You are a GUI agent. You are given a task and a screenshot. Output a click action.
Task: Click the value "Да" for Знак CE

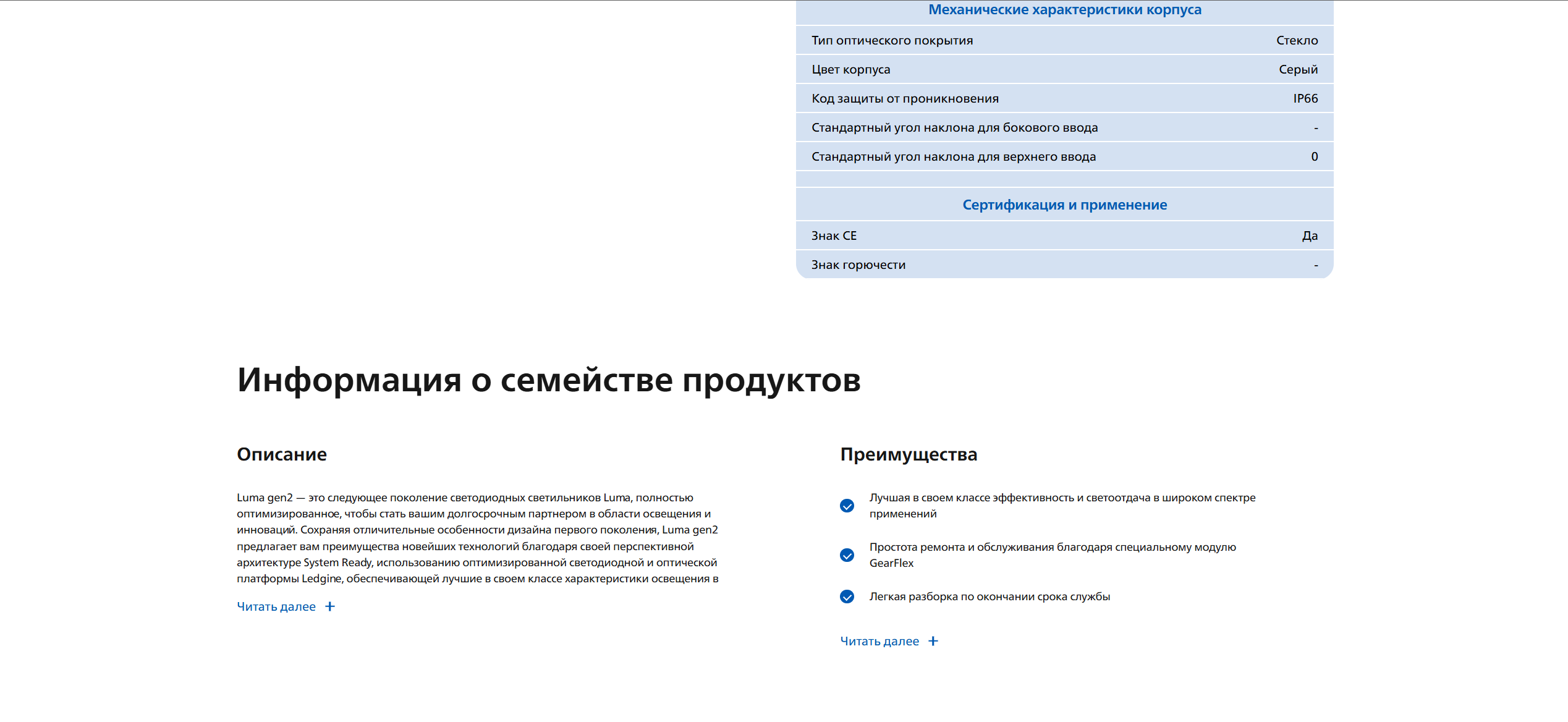tap(1310, 236)
